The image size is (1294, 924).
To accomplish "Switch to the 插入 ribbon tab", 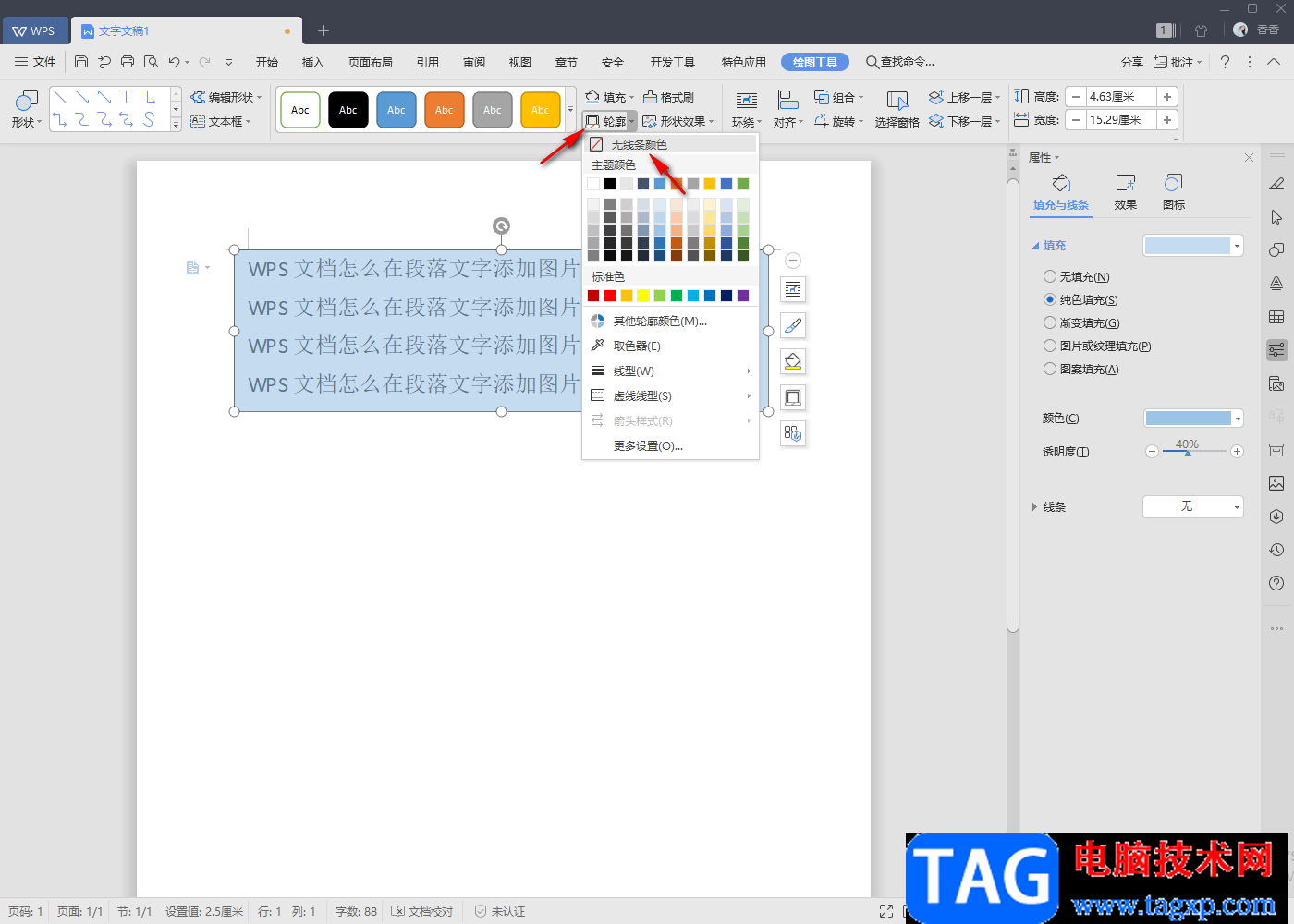I will (313, 62).
